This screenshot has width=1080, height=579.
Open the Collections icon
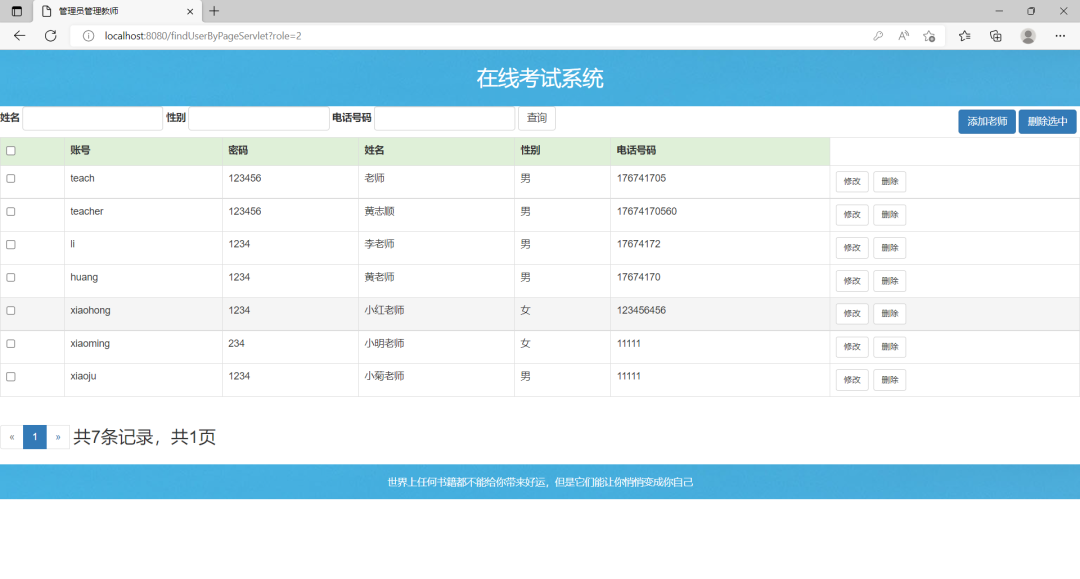[995, 36]
